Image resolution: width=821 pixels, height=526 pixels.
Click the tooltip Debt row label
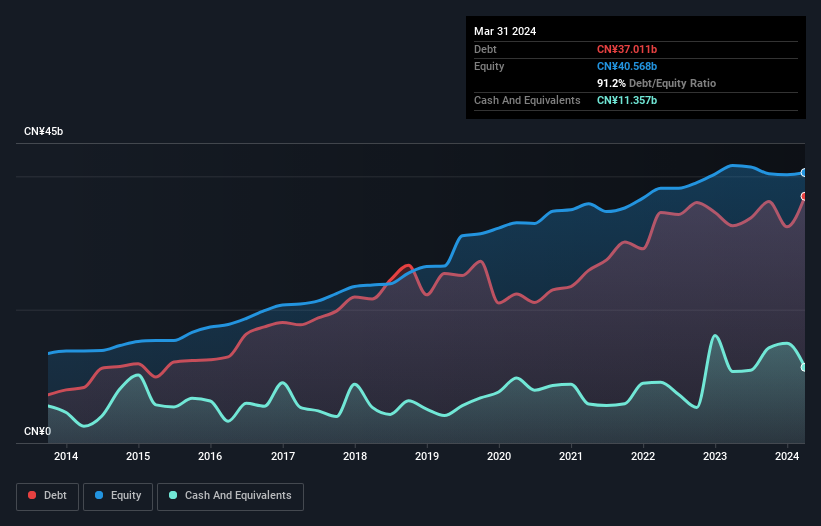pyautogui.click(x=485, y=49)
